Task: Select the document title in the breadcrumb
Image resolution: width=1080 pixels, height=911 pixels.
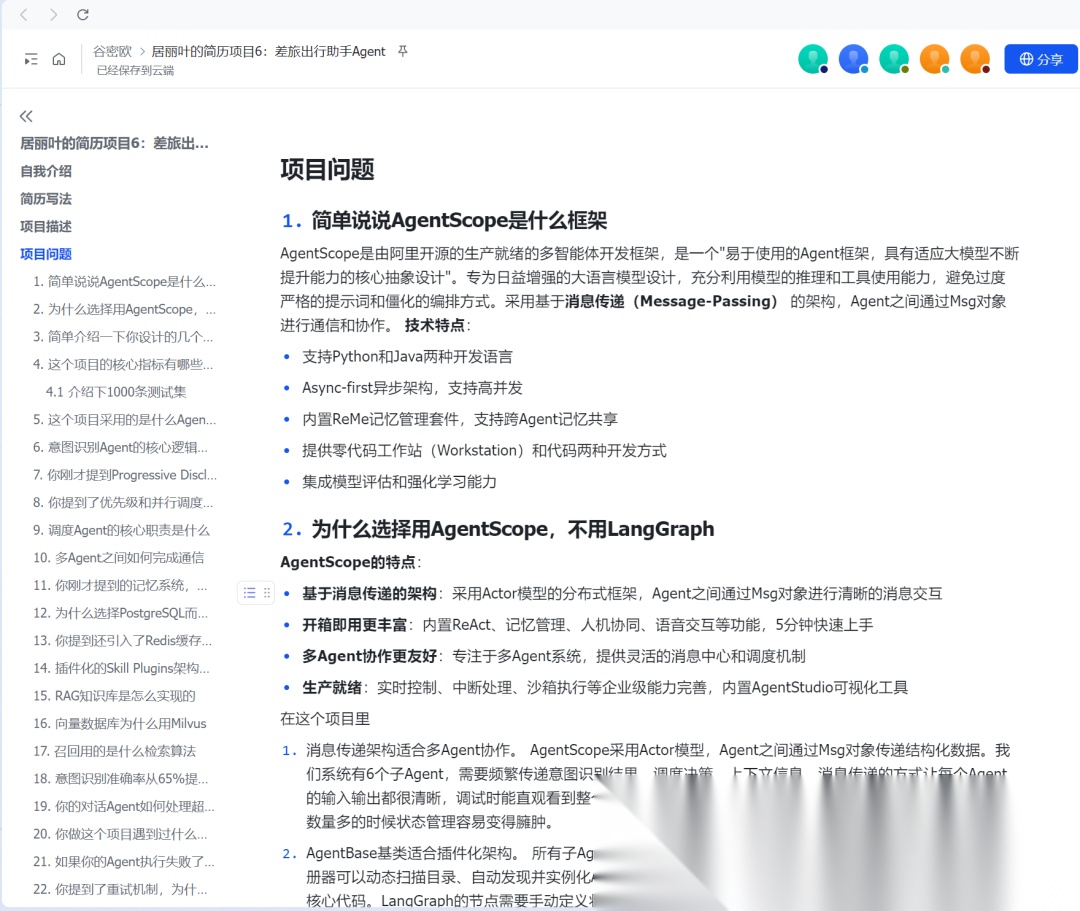Action: click(268, 52)
